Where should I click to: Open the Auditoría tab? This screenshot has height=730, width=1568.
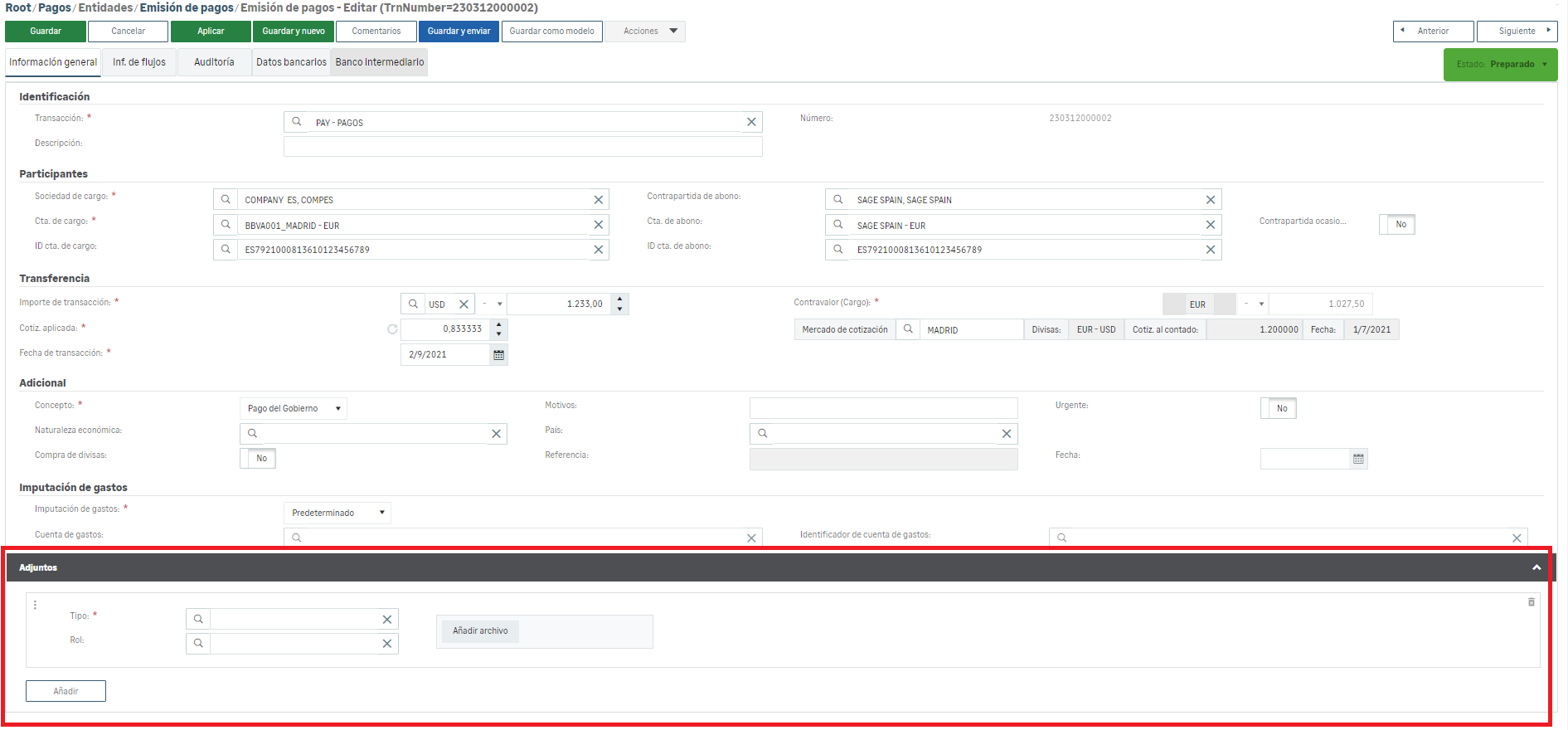click(214, 62)
